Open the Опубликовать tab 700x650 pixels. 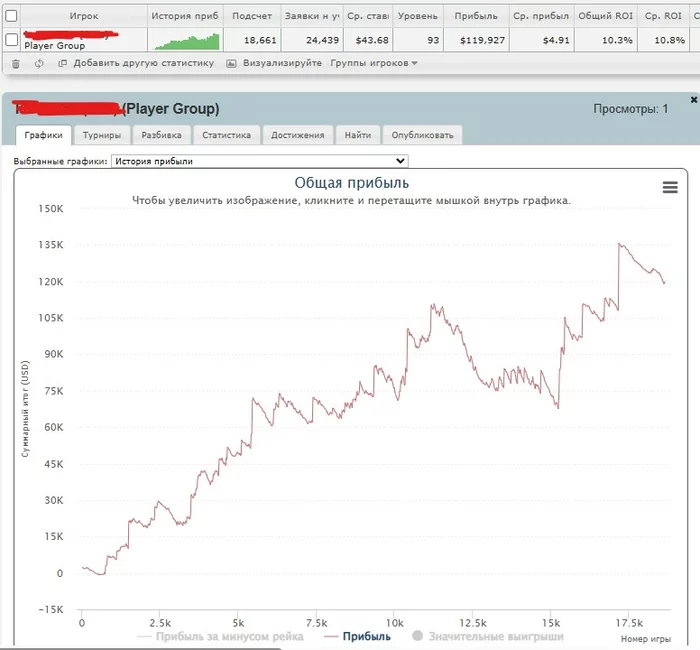(x=422, y=135)
